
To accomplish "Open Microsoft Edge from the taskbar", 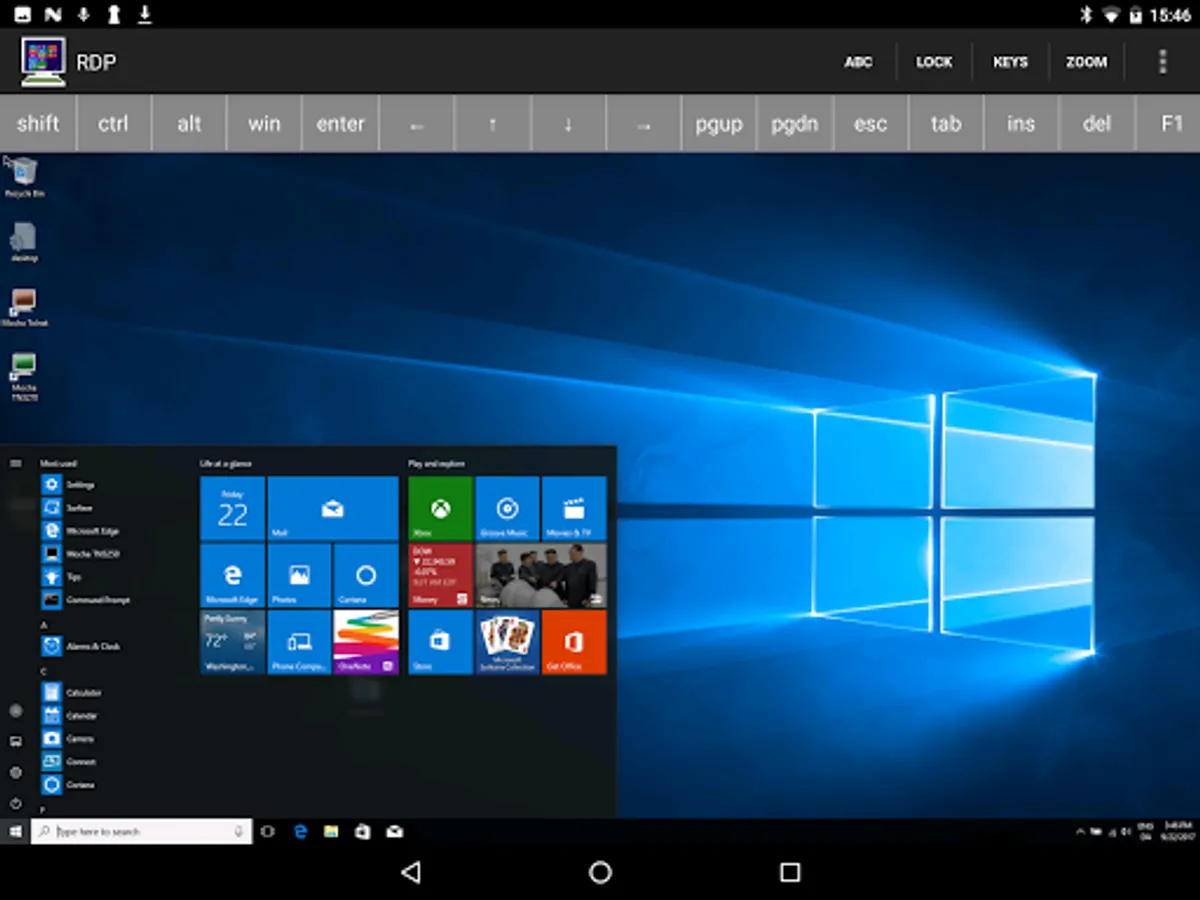I will tap(300, 831).
